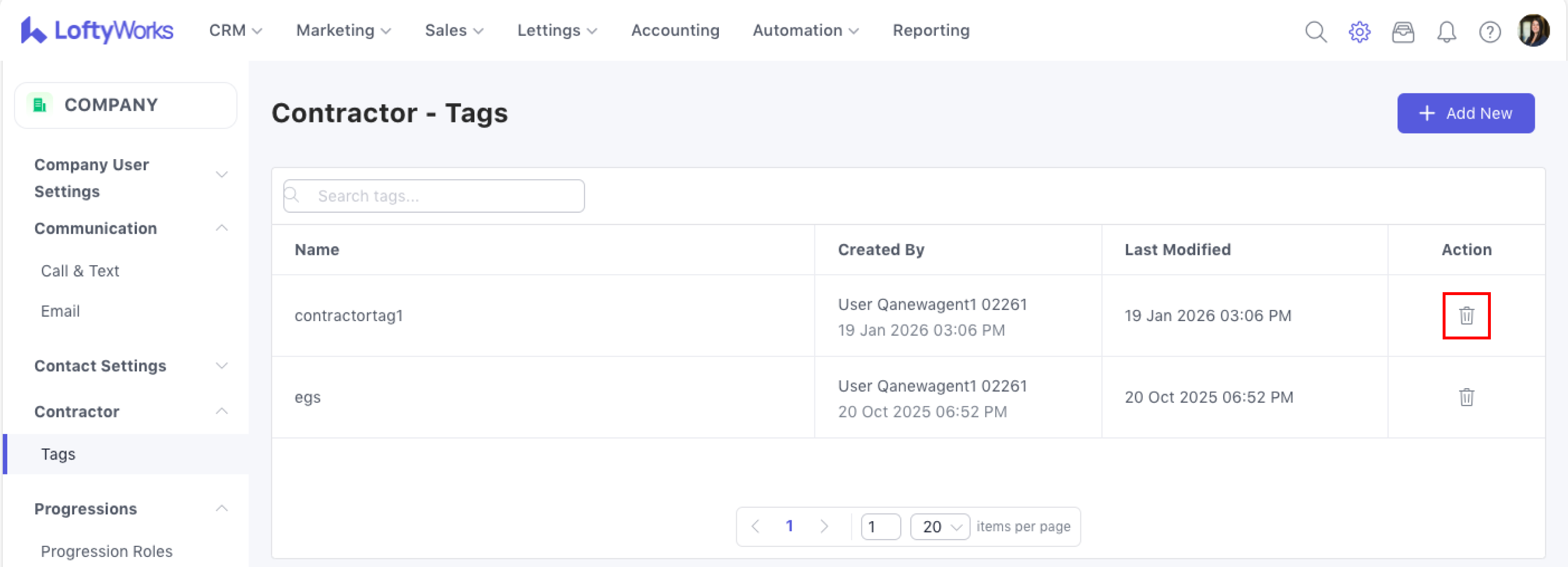
Task: Open the Accounting menu item
Action: click(x=675, y=30)
